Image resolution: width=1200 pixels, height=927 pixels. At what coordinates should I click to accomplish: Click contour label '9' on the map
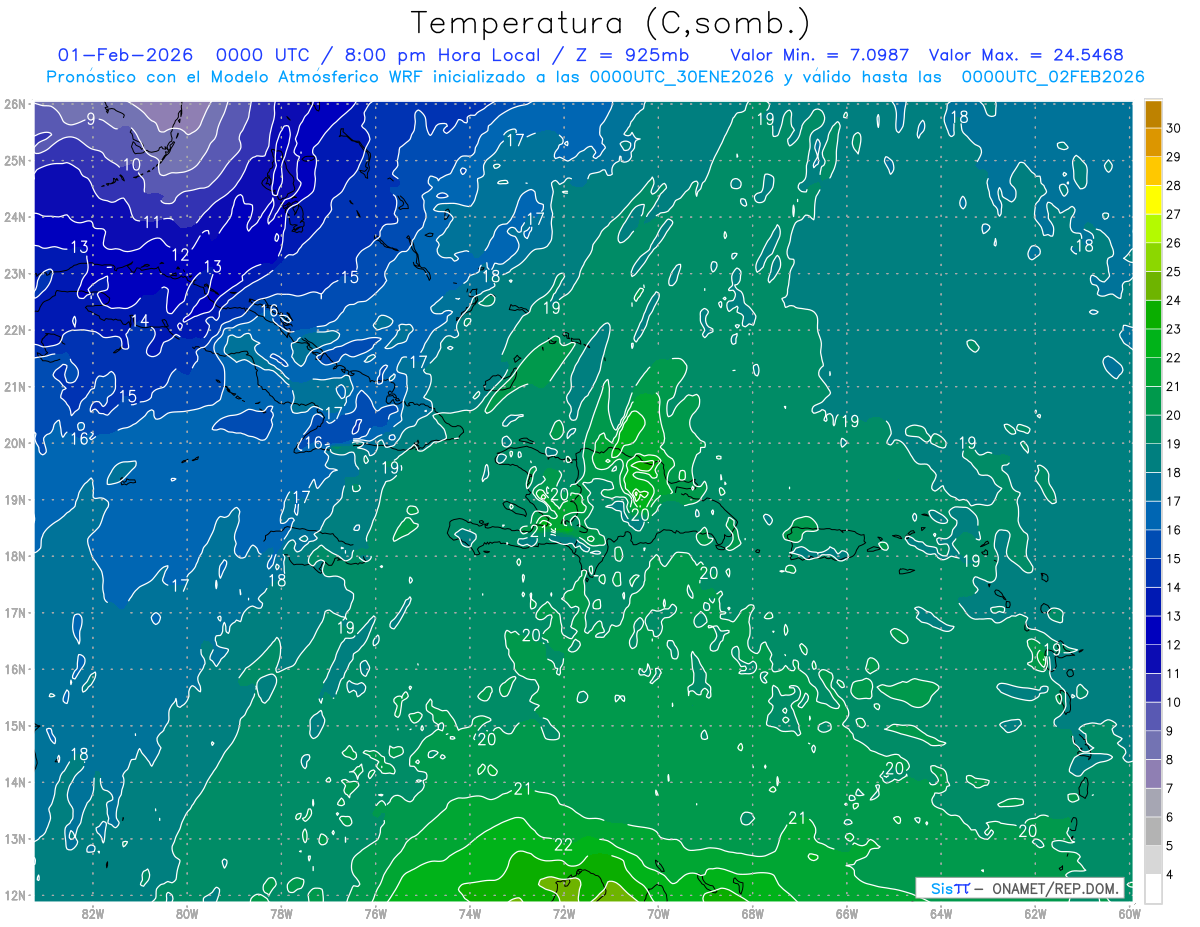[x=90, y=120]
